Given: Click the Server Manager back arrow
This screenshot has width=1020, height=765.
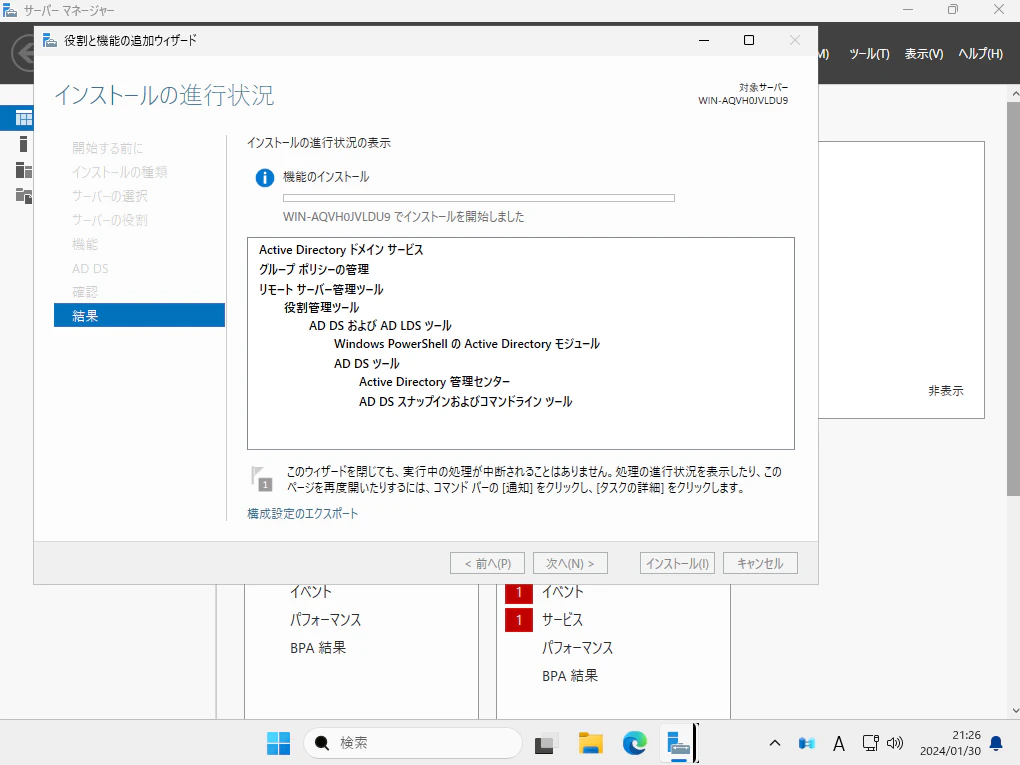Looking at the screenshot, I should pyautogui.click(x=23, y=53).
